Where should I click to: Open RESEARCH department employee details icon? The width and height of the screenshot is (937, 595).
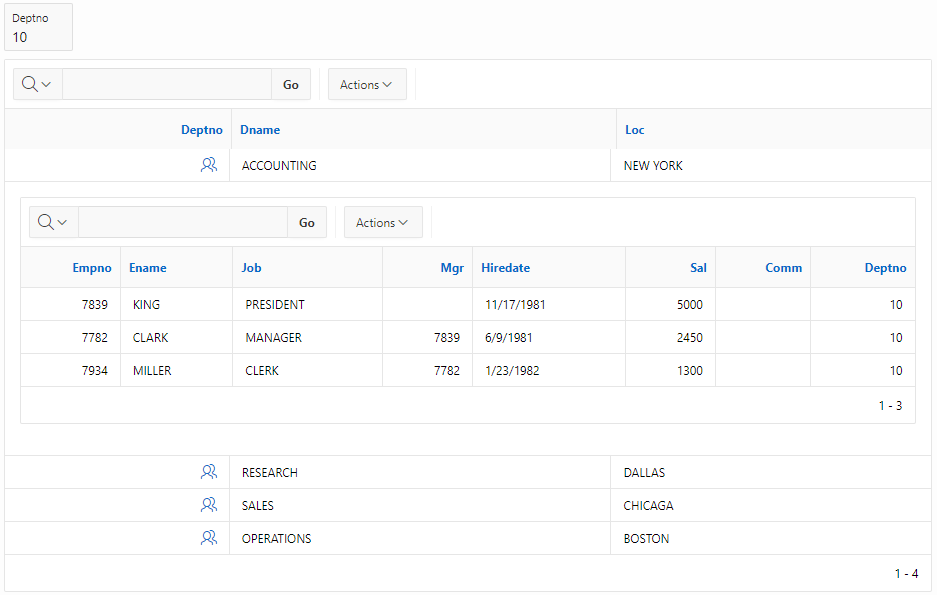(209, 471)
